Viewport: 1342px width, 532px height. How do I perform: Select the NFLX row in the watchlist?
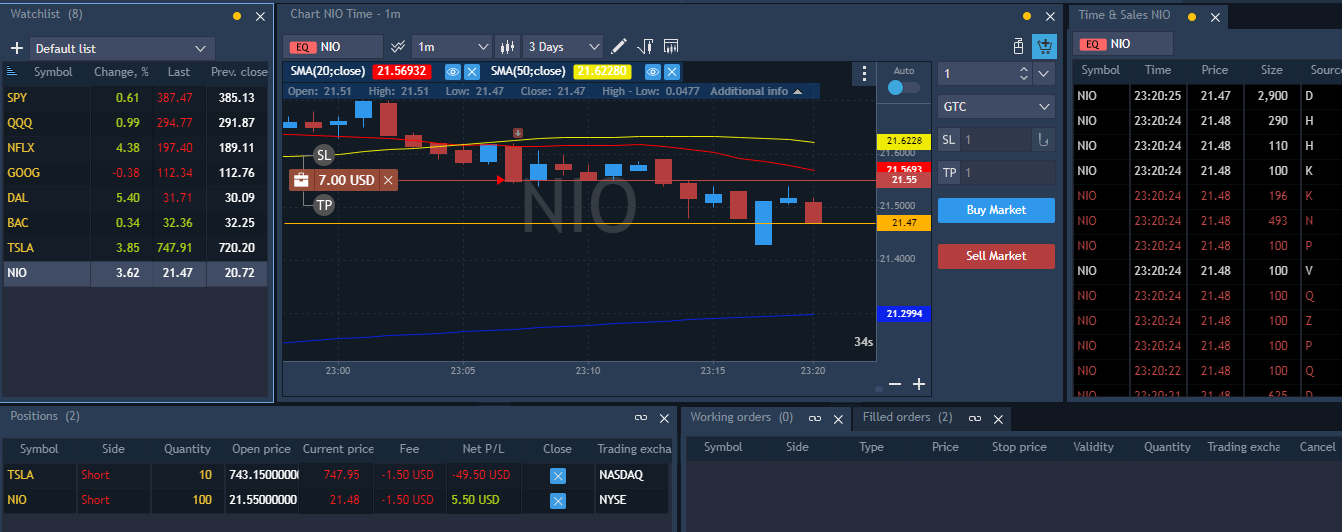point(135,148)
